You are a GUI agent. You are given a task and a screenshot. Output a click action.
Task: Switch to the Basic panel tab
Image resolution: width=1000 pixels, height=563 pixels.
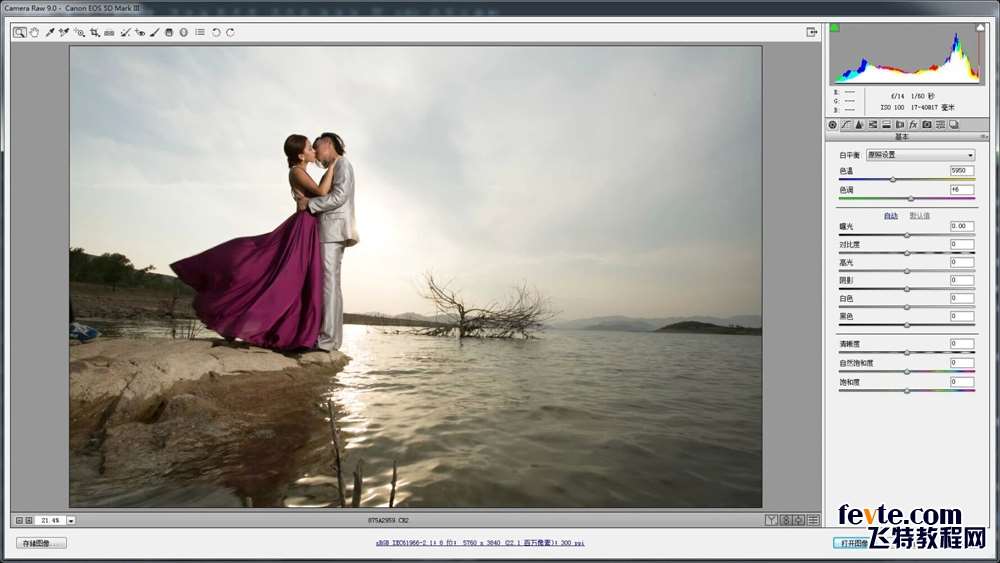coord(832,125)
